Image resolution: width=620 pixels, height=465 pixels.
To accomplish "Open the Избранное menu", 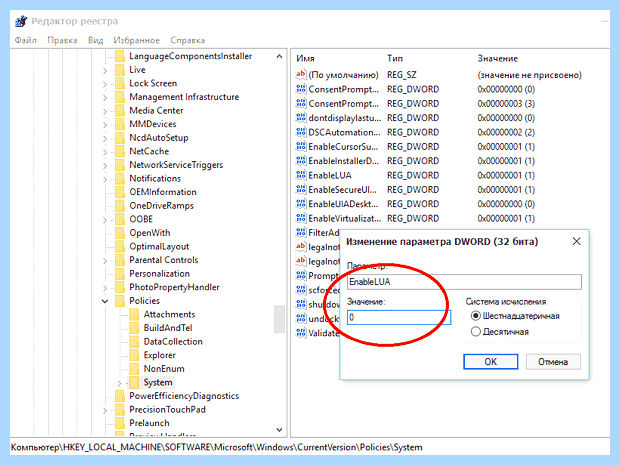I will tap(136, 40).
